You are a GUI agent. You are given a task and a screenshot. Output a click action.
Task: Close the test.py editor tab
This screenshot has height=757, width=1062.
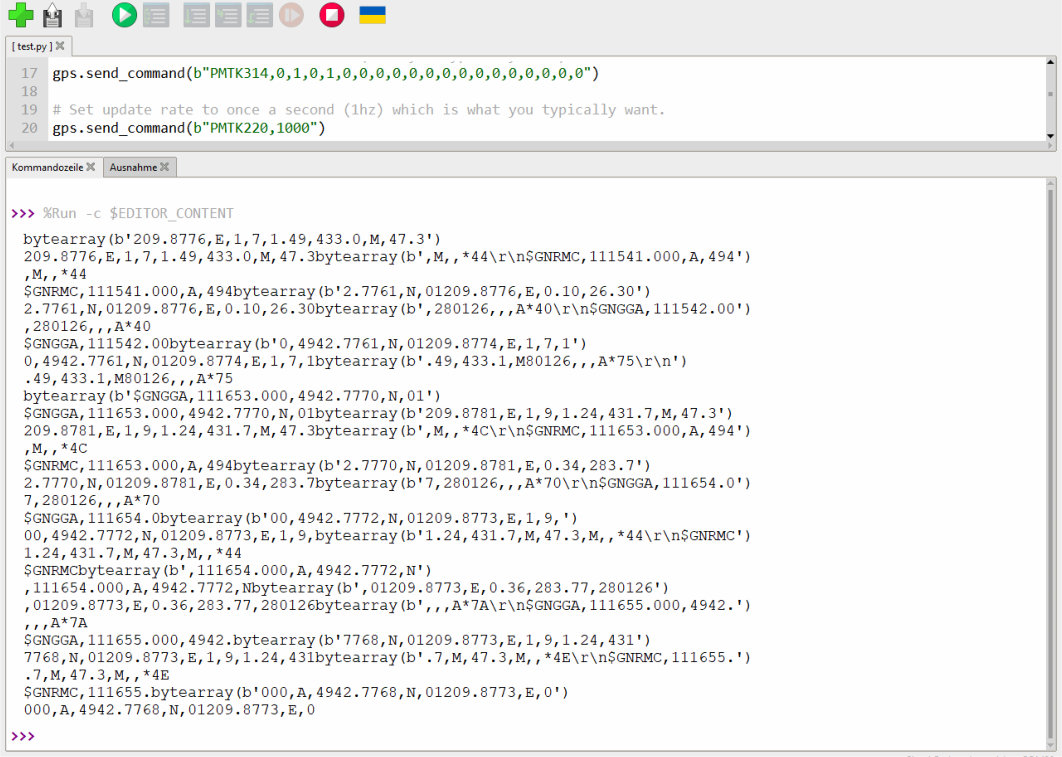click(60, 46)
